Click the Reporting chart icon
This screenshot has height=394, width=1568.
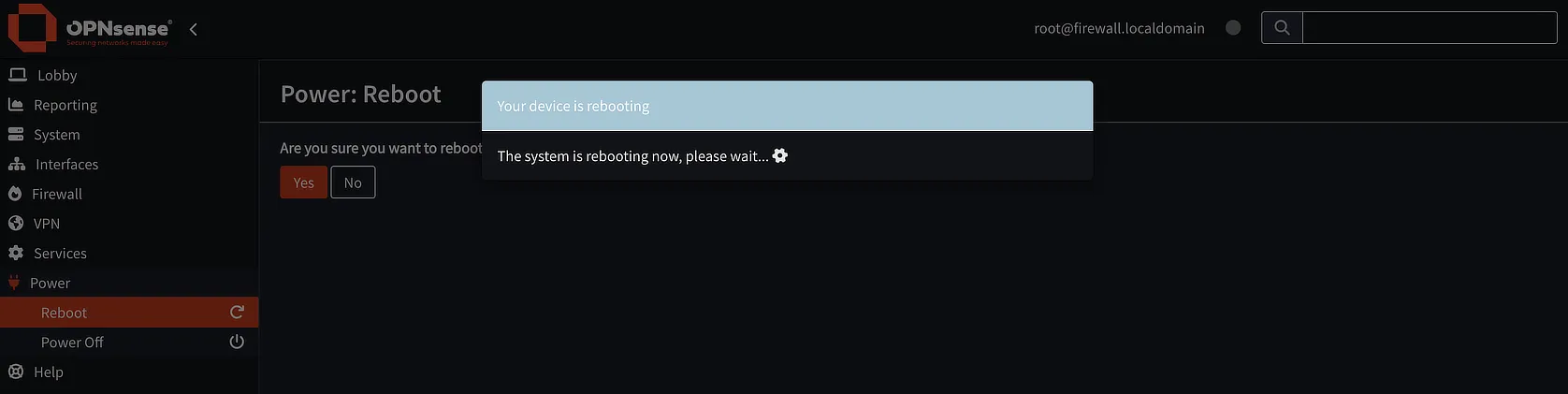point(16,105)
